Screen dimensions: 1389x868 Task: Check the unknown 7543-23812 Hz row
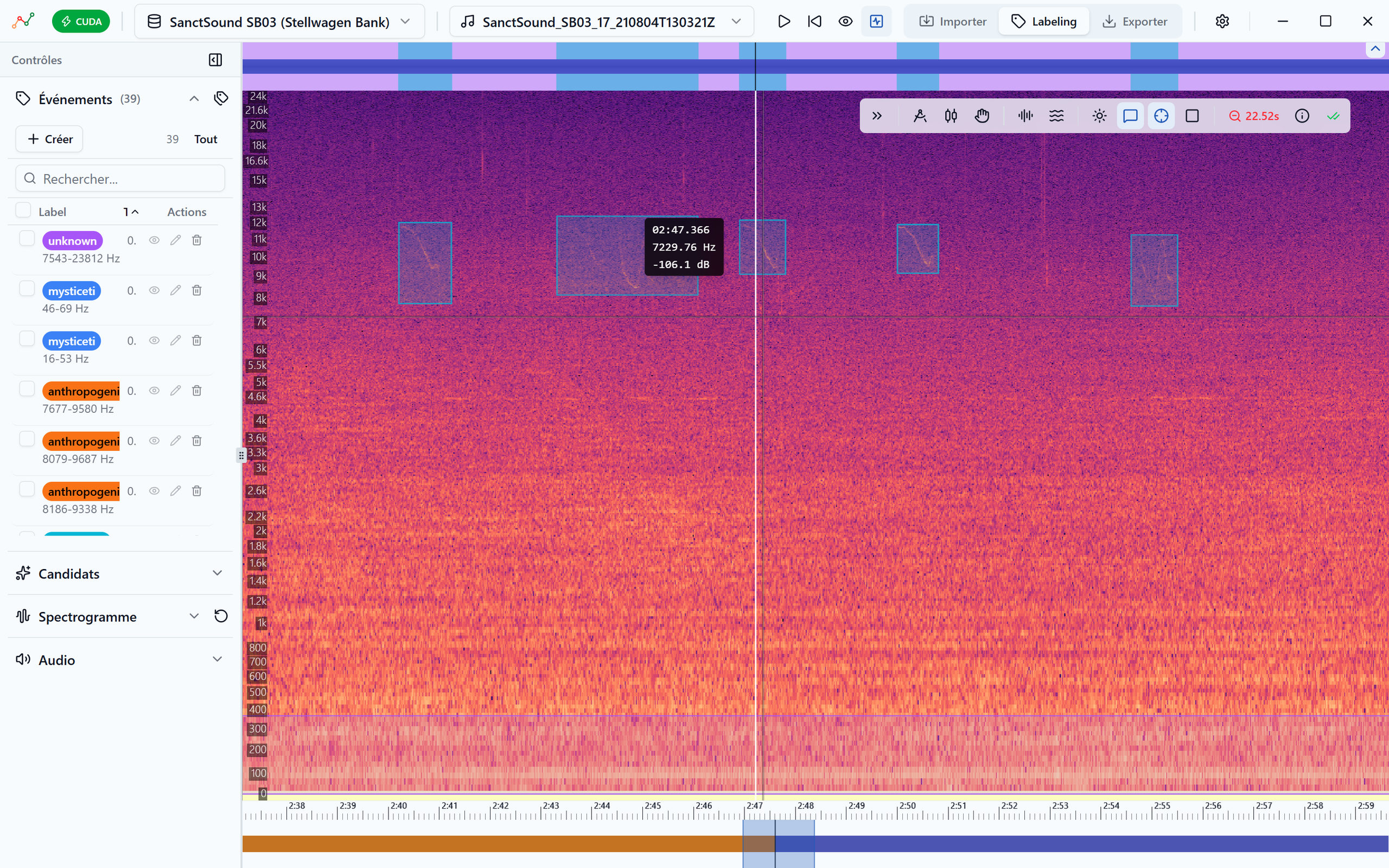point(27,238)
